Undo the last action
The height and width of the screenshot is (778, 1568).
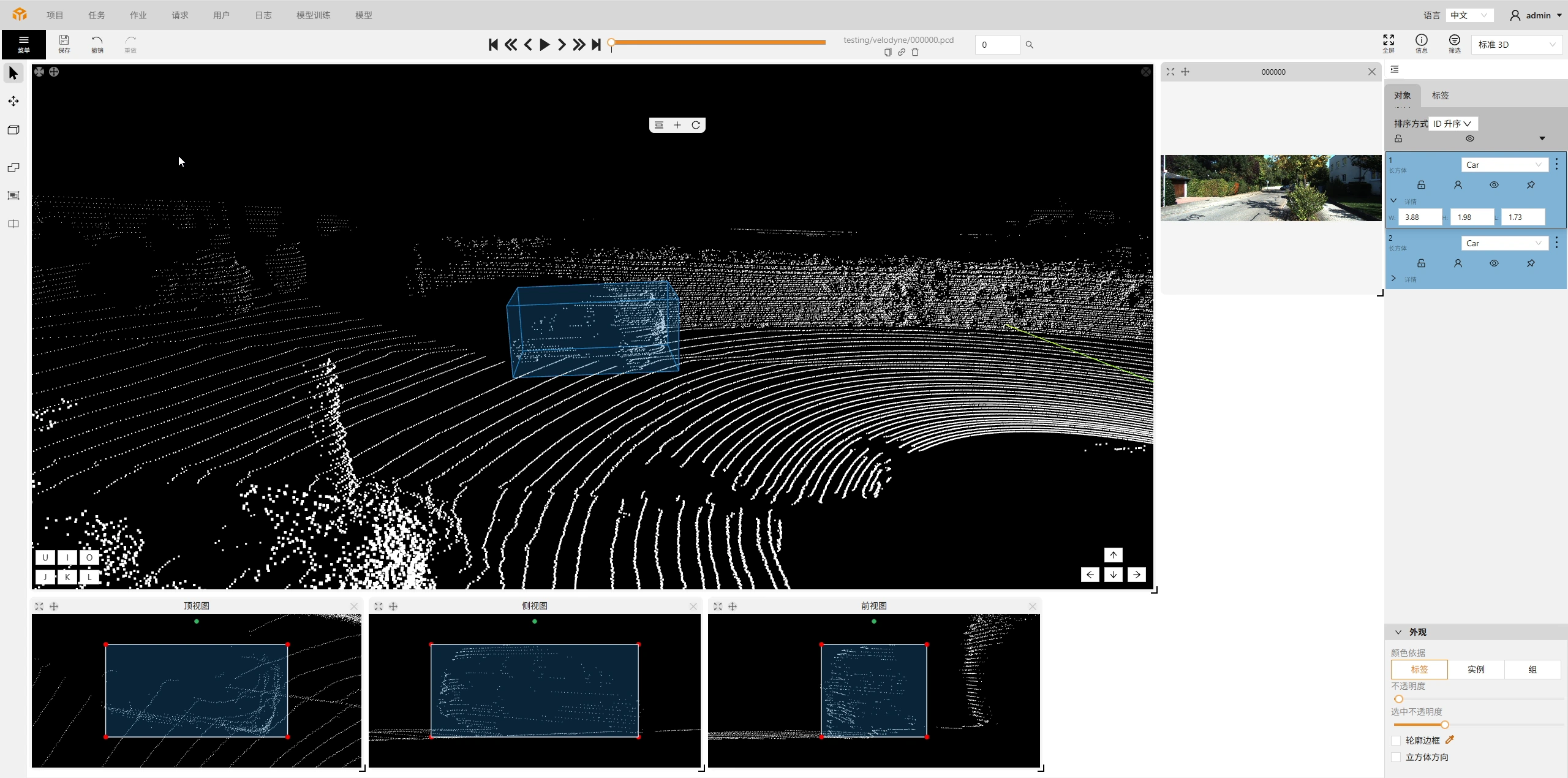pyautogui.click(x=97, y=44)
